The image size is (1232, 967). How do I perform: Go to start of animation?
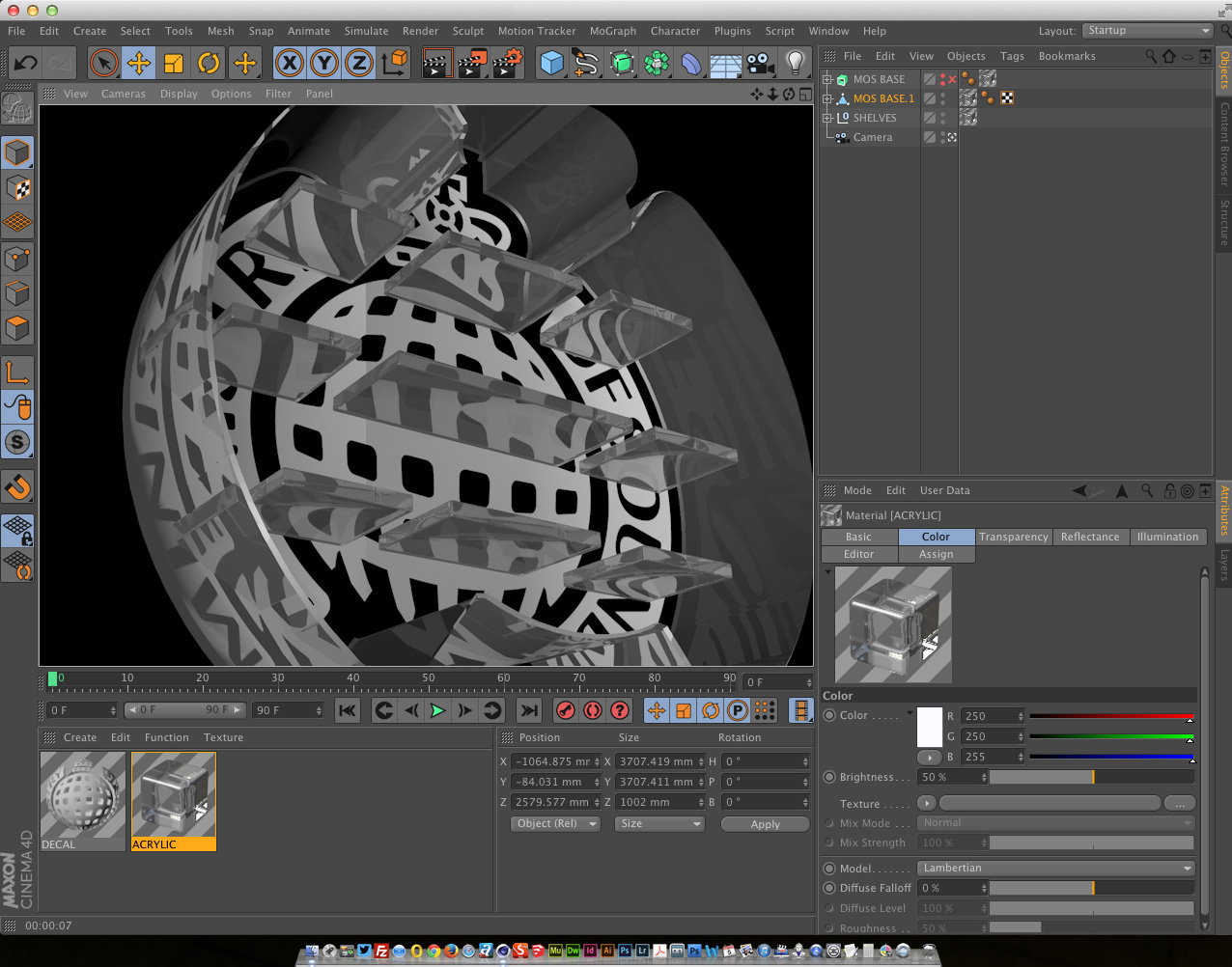pyautogui.click(x=348, y=711)
